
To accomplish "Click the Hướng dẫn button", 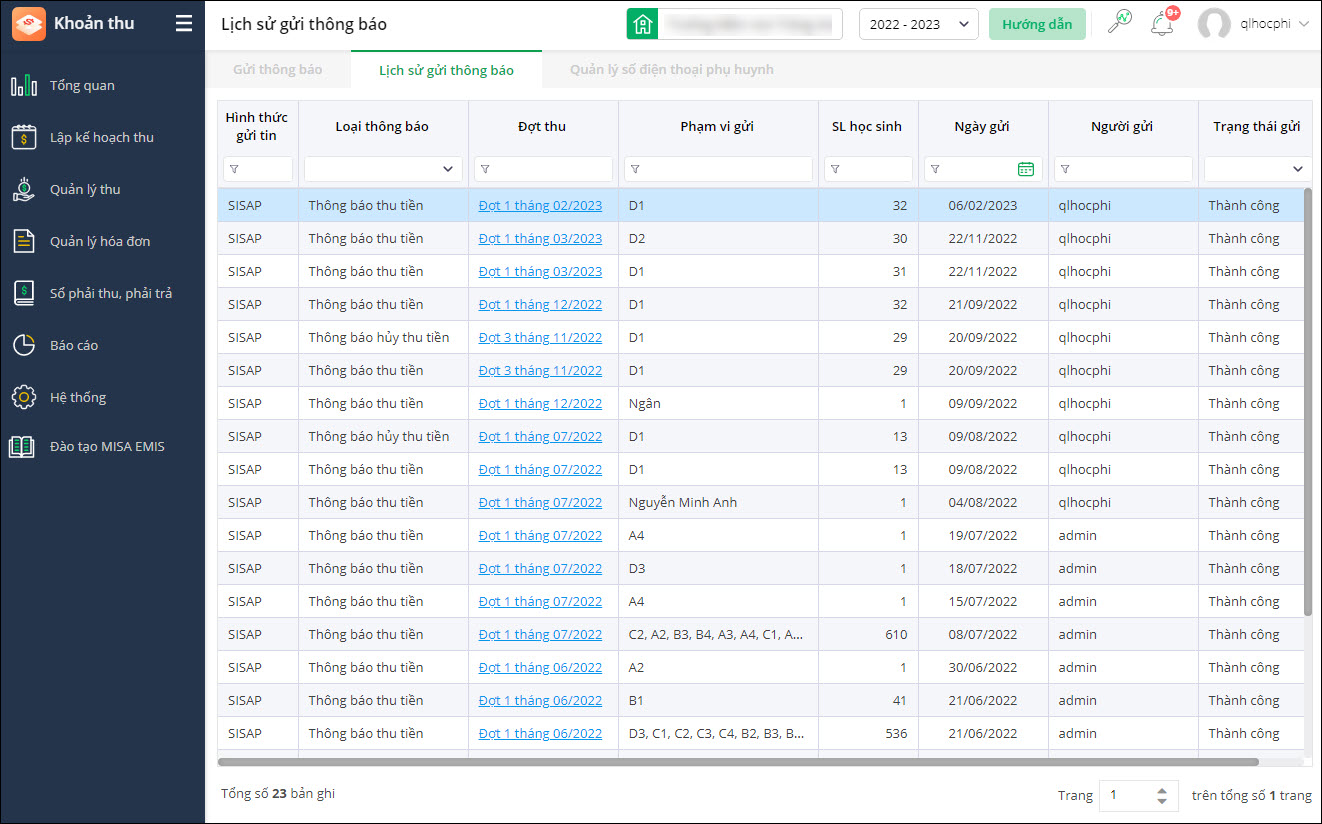I will (x=1037, y=24).
